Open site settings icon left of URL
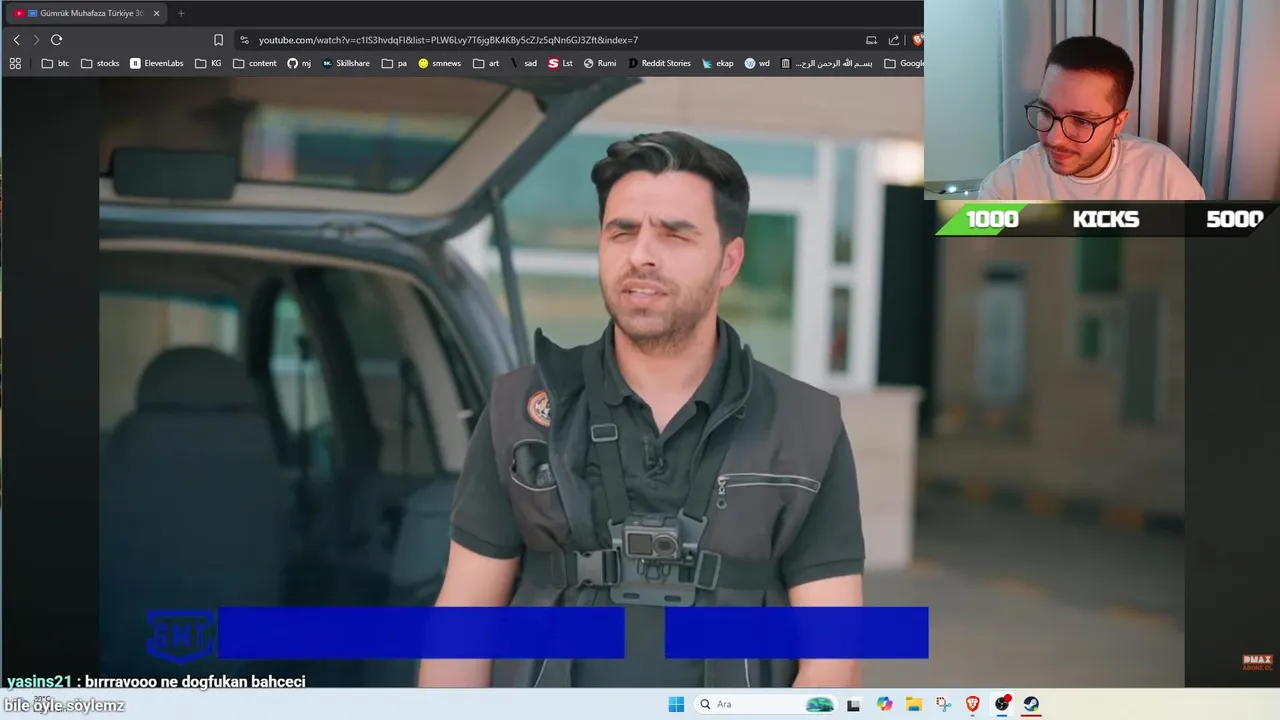The height and width of the screenshot is (720, 1280). 245,40
